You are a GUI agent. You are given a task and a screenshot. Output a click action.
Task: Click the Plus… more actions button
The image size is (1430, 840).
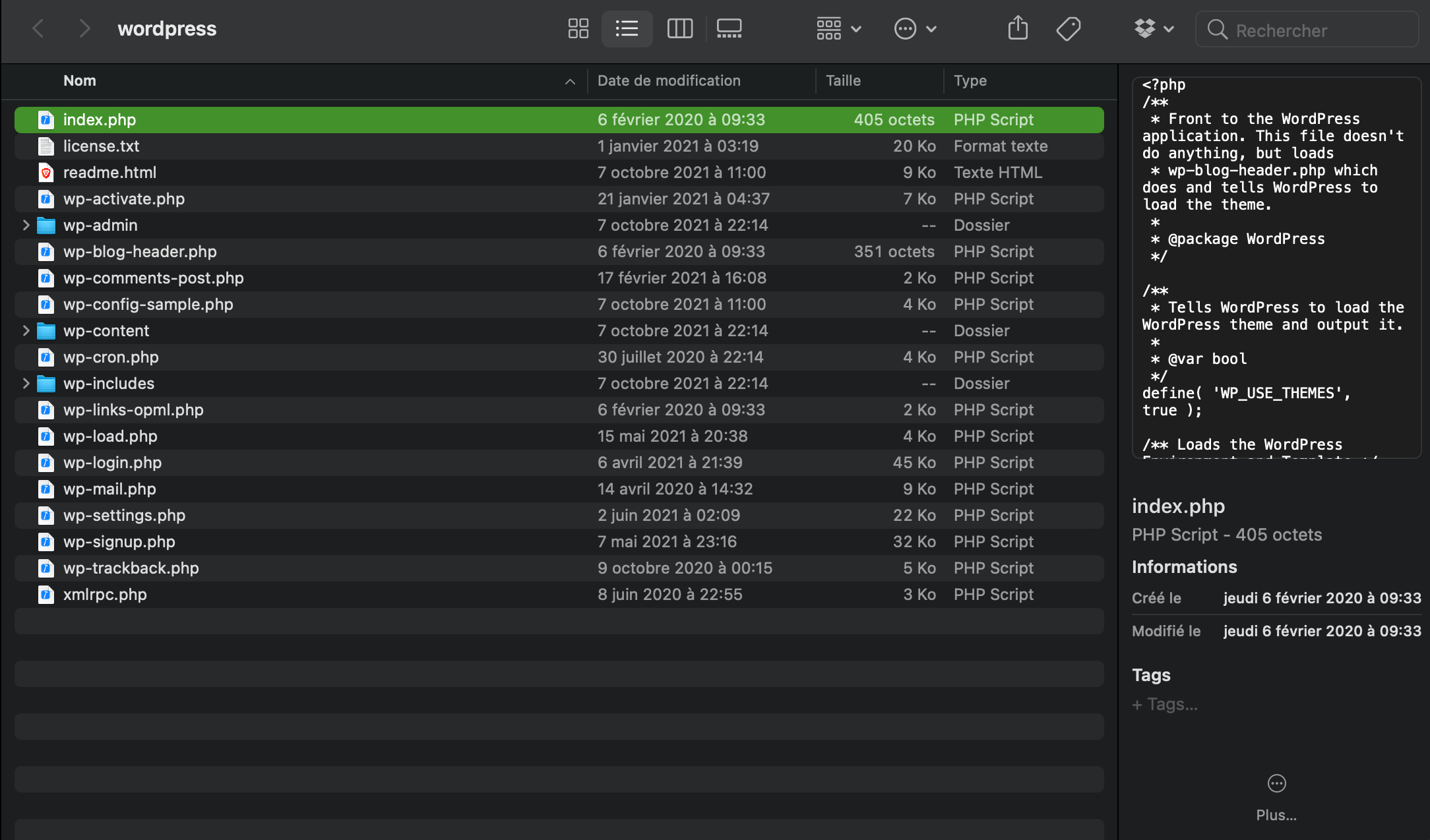1276,783
